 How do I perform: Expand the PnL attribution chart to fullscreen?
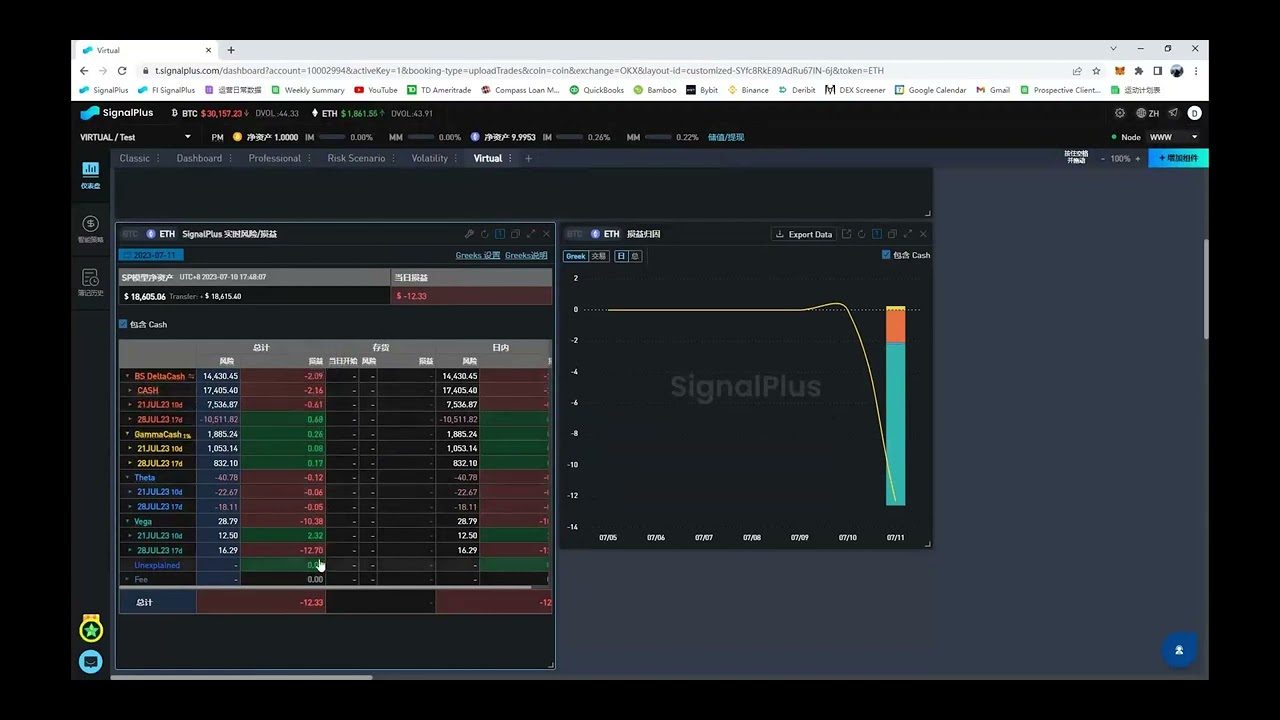click(x=907, y=234)
